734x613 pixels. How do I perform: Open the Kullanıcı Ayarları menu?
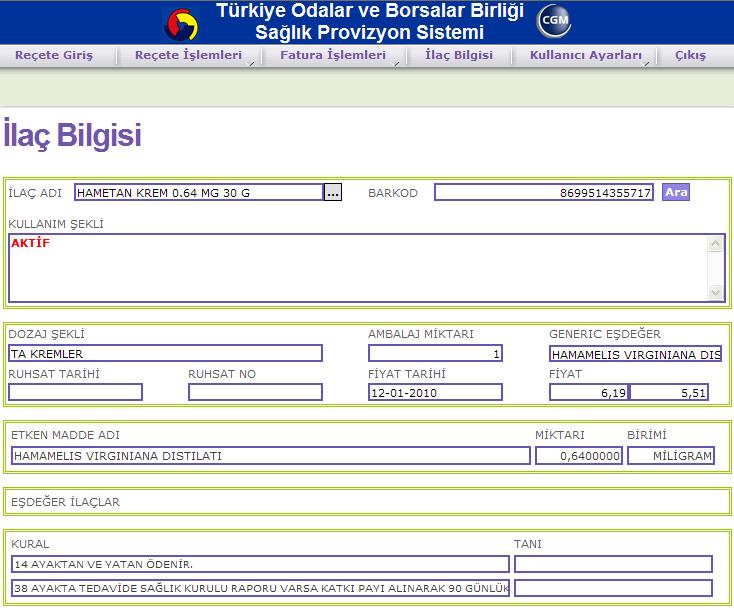tap(586, 55)
